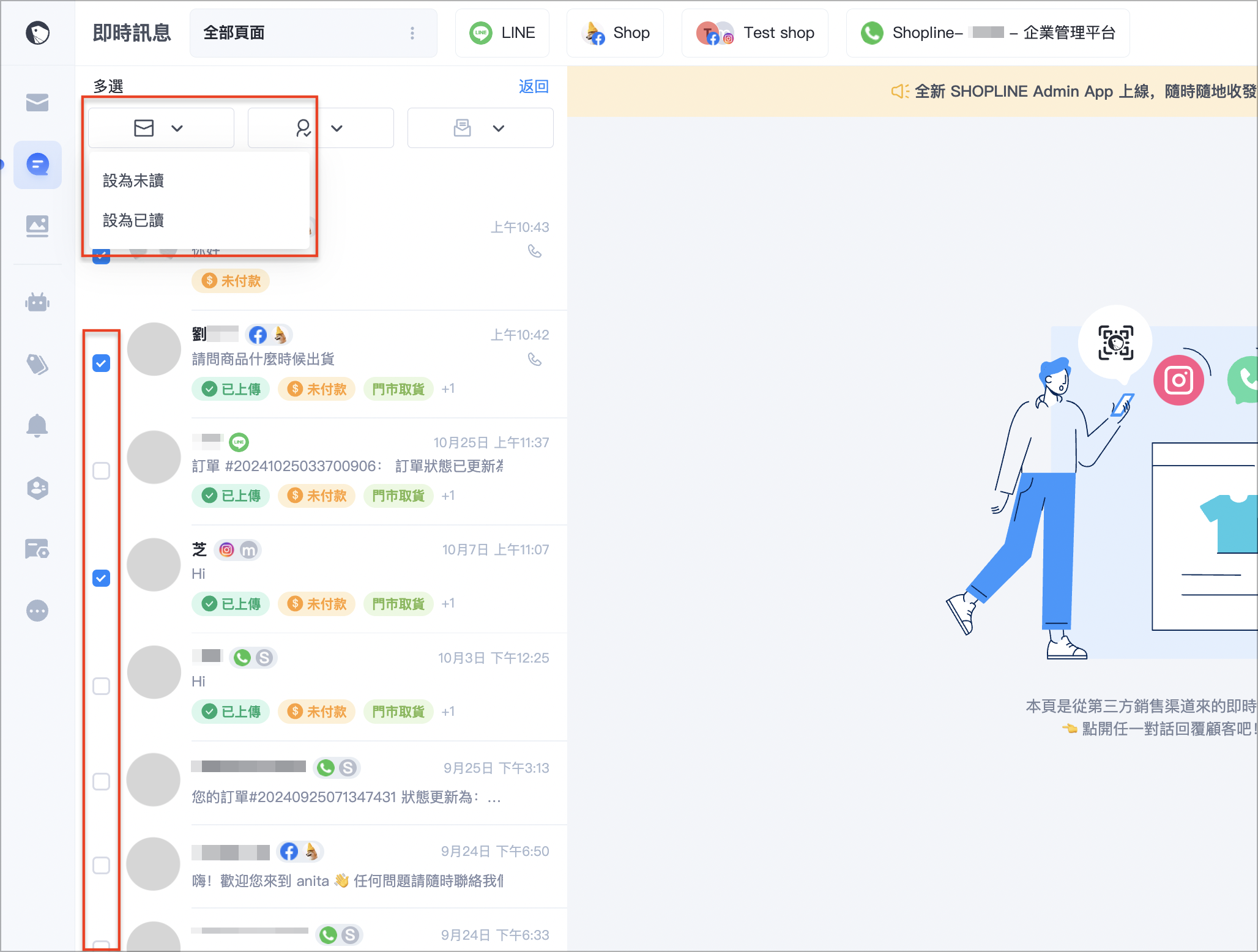Open the notification bell sidebar icon
This screenshot has width=1258, height=952.
tap(37, 425)
